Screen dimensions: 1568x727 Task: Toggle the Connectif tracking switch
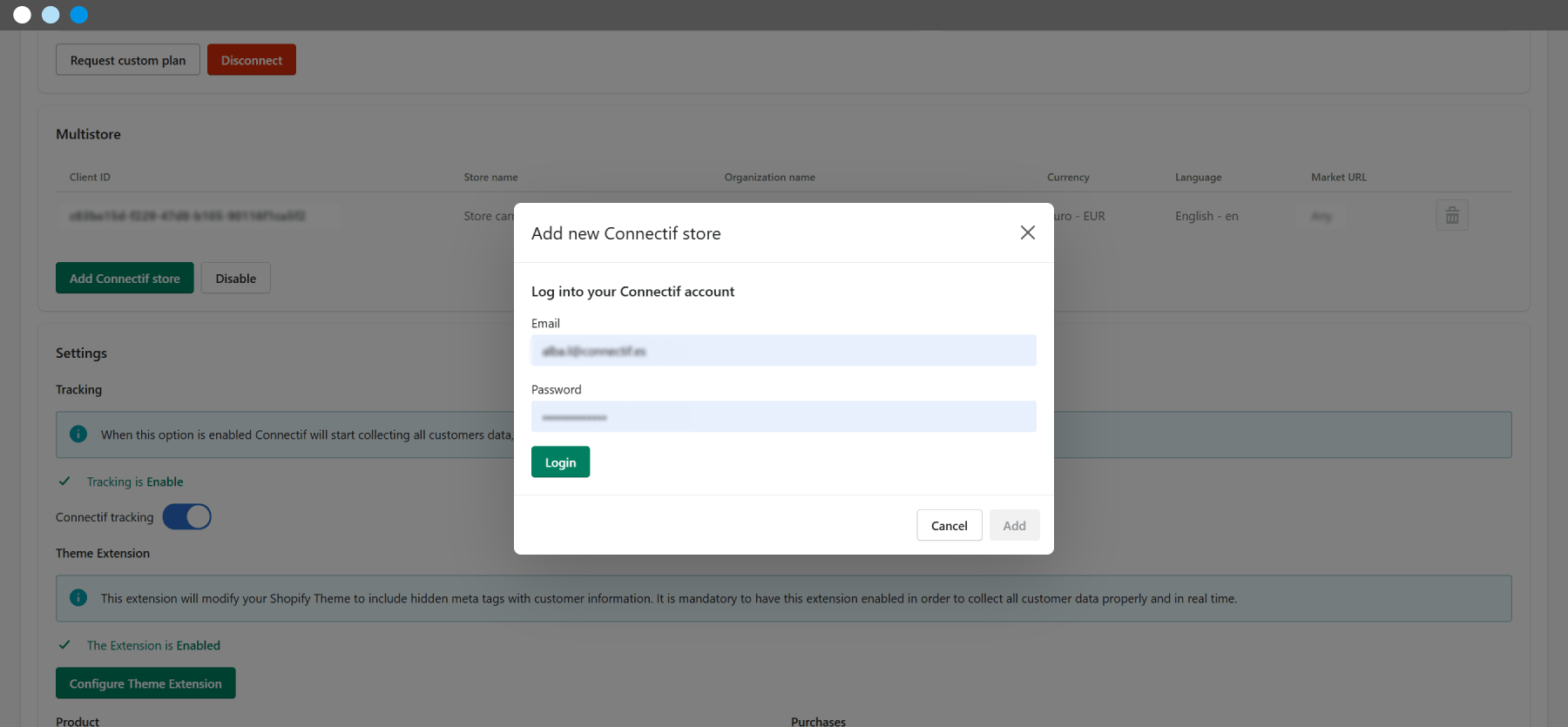tap(186, 517)
